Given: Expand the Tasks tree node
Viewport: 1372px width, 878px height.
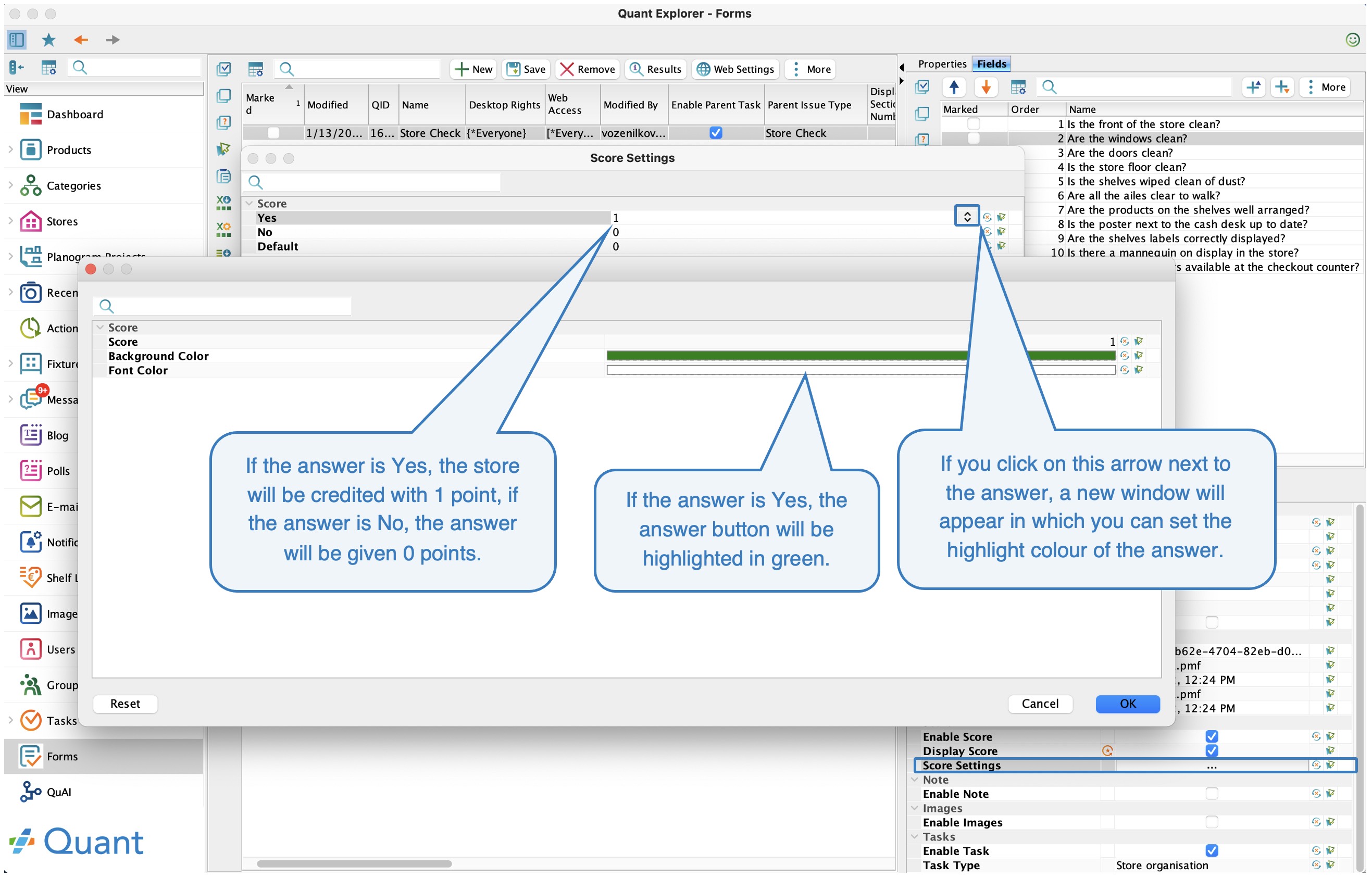Looking at the screenshot, I should 10,720.
